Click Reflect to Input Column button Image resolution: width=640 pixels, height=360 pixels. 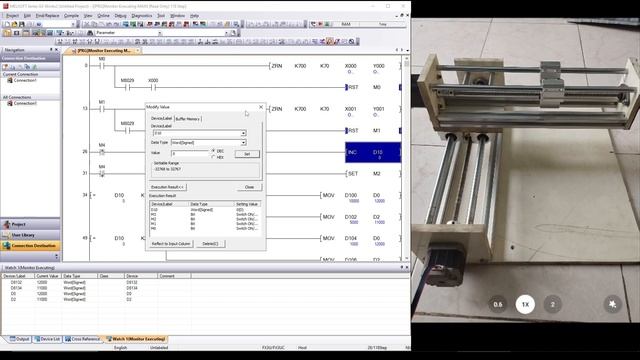coord(171,244)
